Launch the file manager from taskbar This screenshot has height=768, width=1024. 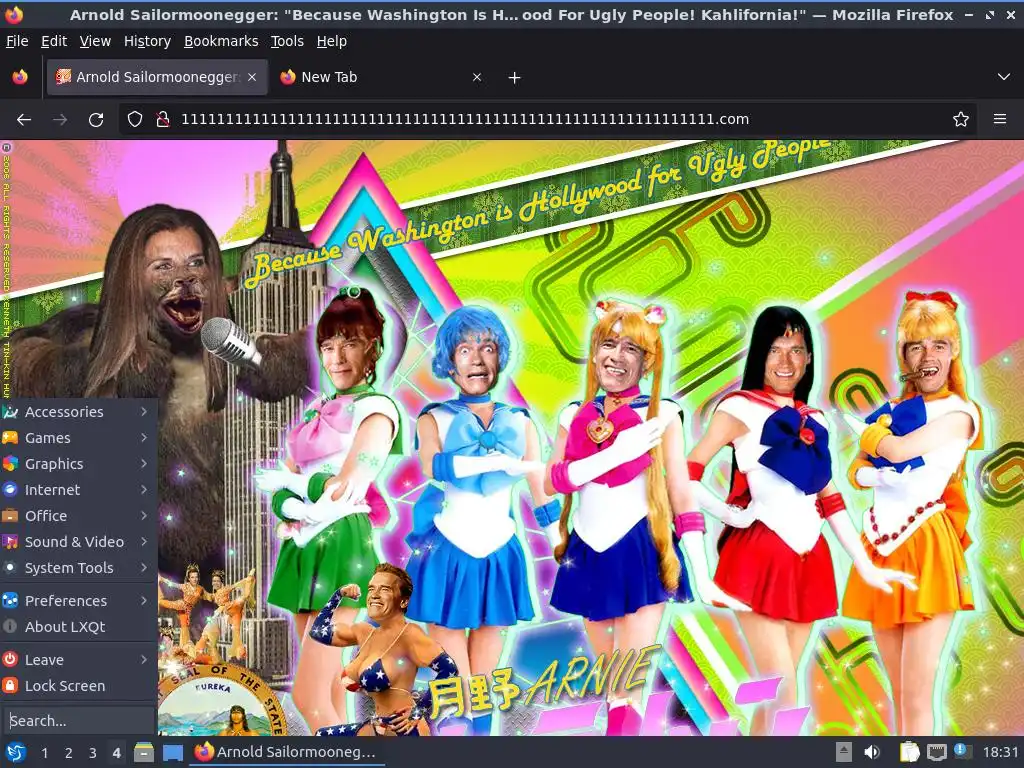[x=144, y=752]
